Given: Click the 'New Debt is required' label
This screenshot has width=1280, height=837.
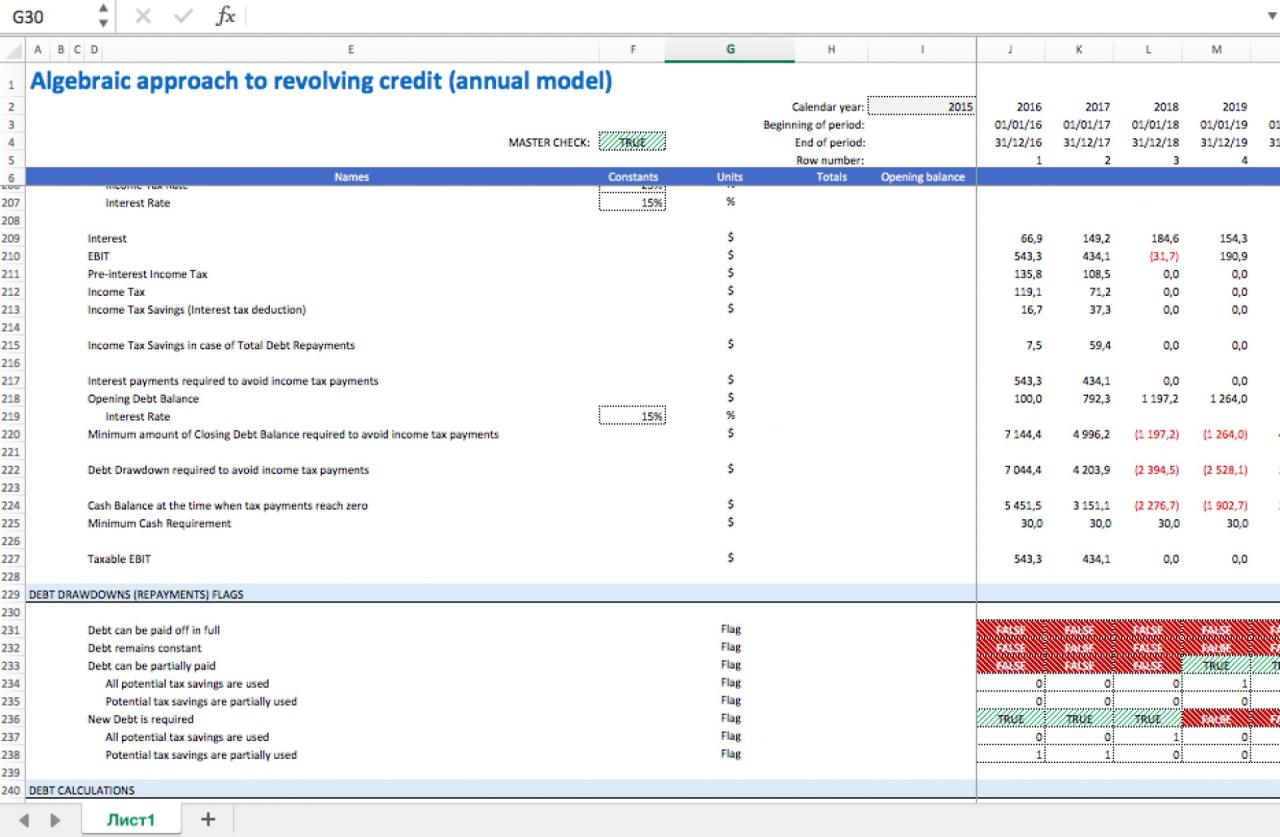Looking at the screenshot, I should point(141,719).
